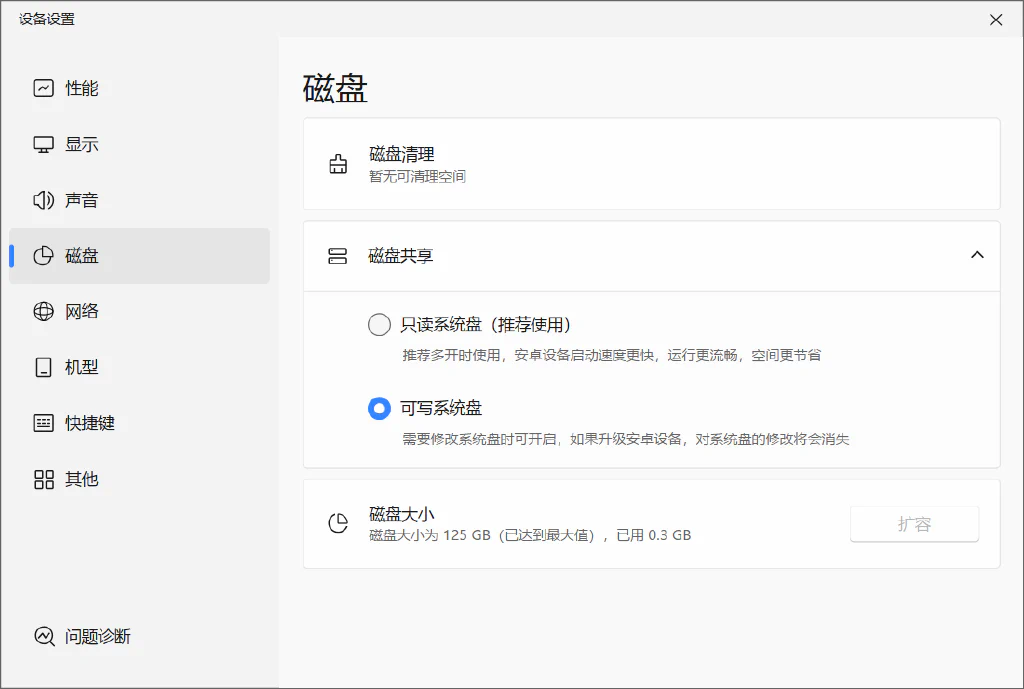This screenshot has height=689, width=1024.
Task: Click the 扩容 expand capacity button
Action: (914, 524)
